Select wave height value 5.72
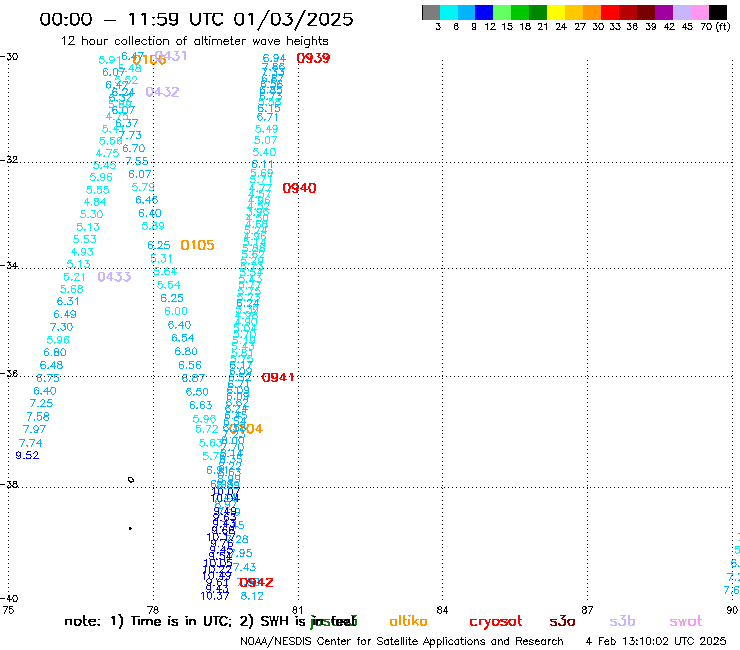The image size is (740, 650). coord(207,429)
